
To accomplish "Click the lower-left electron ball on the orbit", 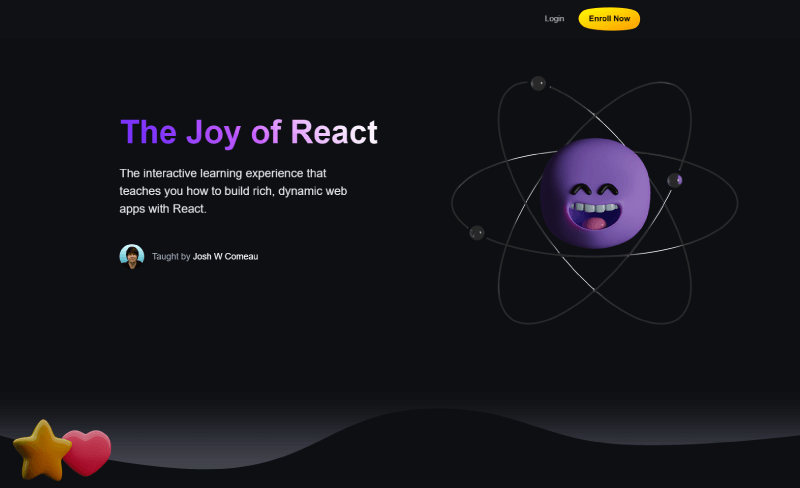I will point(477,233).
